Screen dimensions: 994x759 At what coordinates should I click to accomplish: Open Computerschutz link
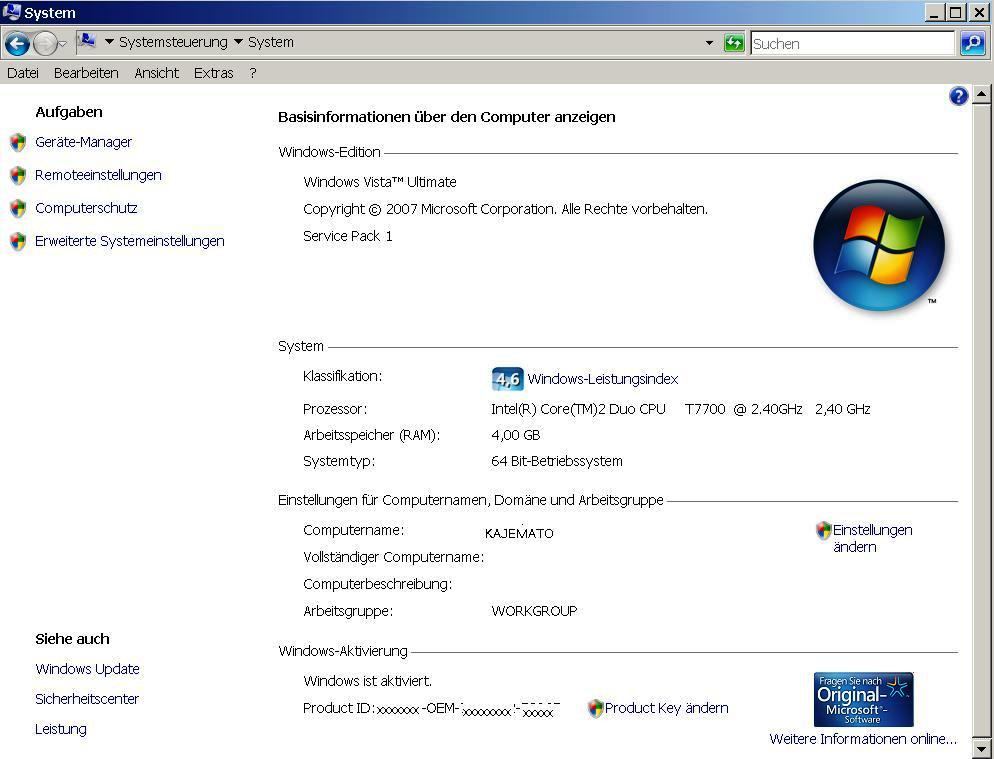tap(86, 208)
